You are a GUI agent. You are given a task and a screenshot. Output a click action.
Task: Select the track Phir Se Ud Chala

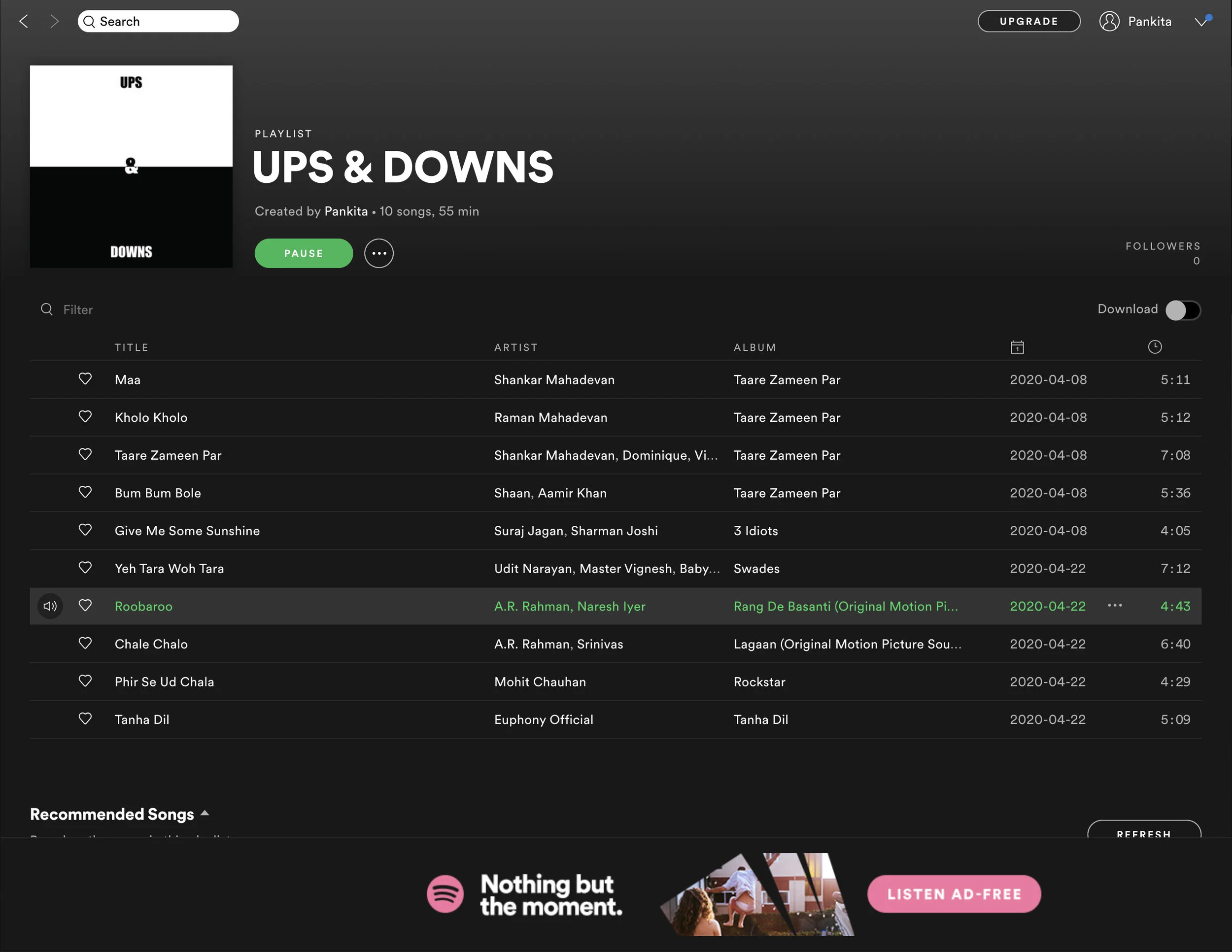[x=164, y=682]
